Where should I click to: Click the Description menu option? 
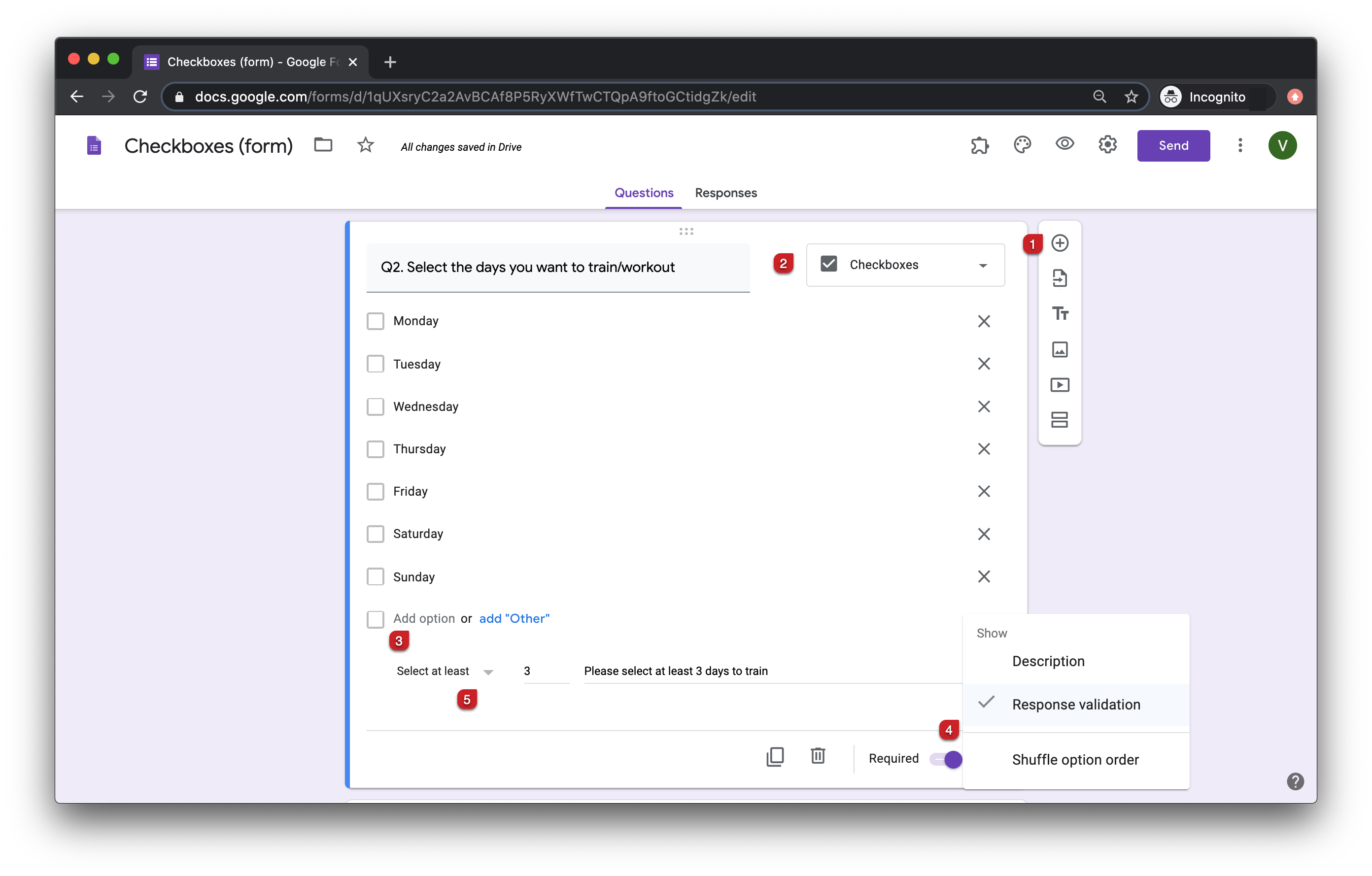pos(1048,660)
